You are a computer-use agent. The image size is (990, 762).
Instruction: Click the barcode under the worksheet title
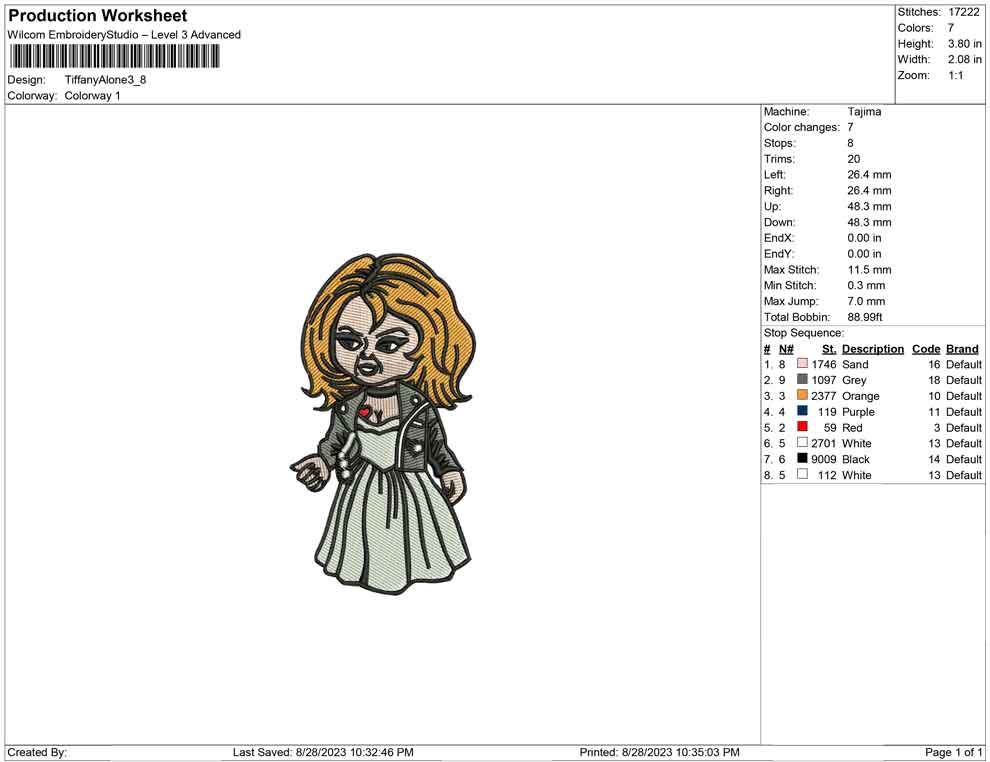[115, 55]
